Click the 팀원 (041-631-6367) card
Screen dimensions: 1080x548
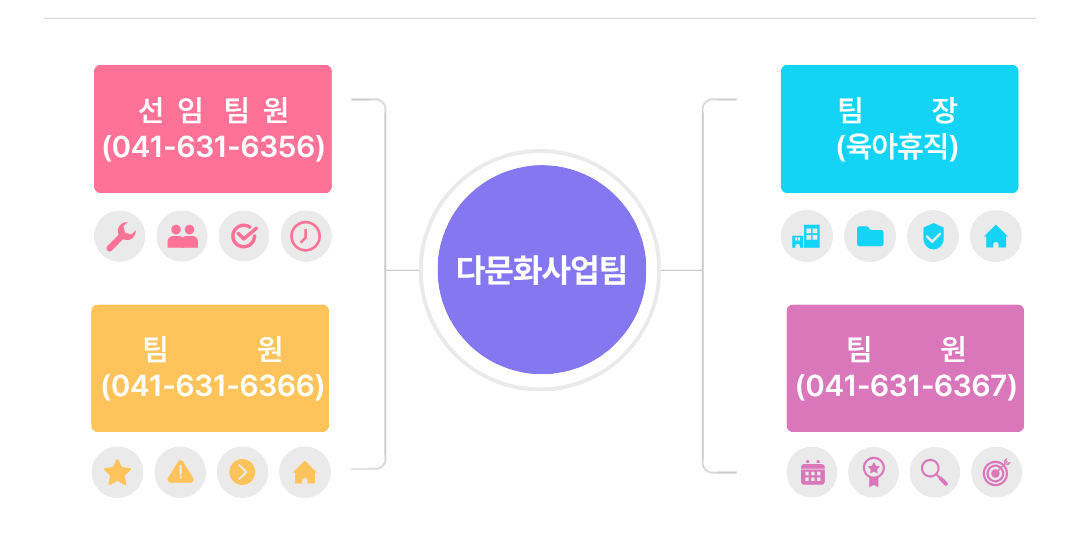coord(905,368)
